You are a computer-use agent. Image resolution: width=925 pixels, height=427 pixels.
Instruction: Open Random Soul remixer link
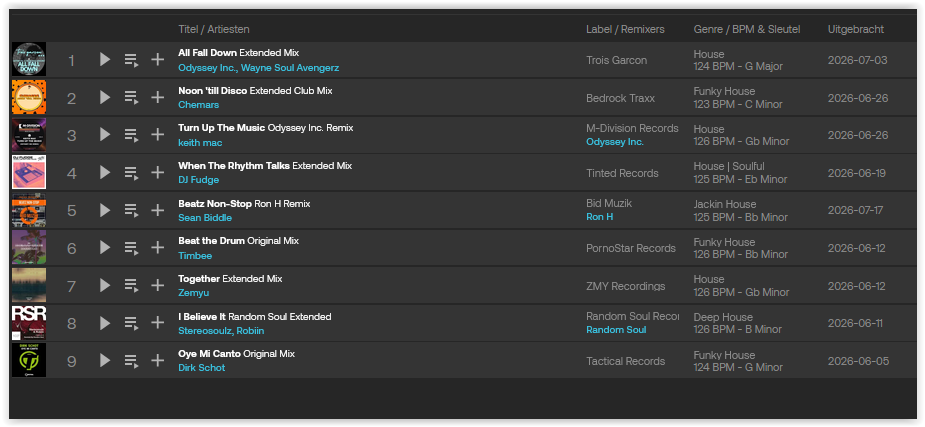click(x=616, y=330)
